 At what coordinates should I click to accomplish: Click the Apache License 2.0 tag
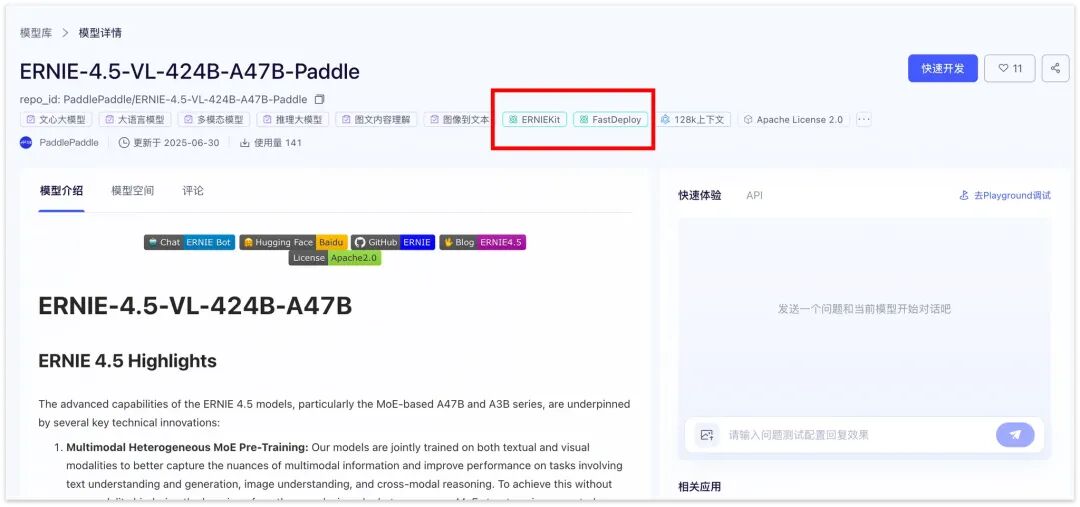[x=793, y=119]
